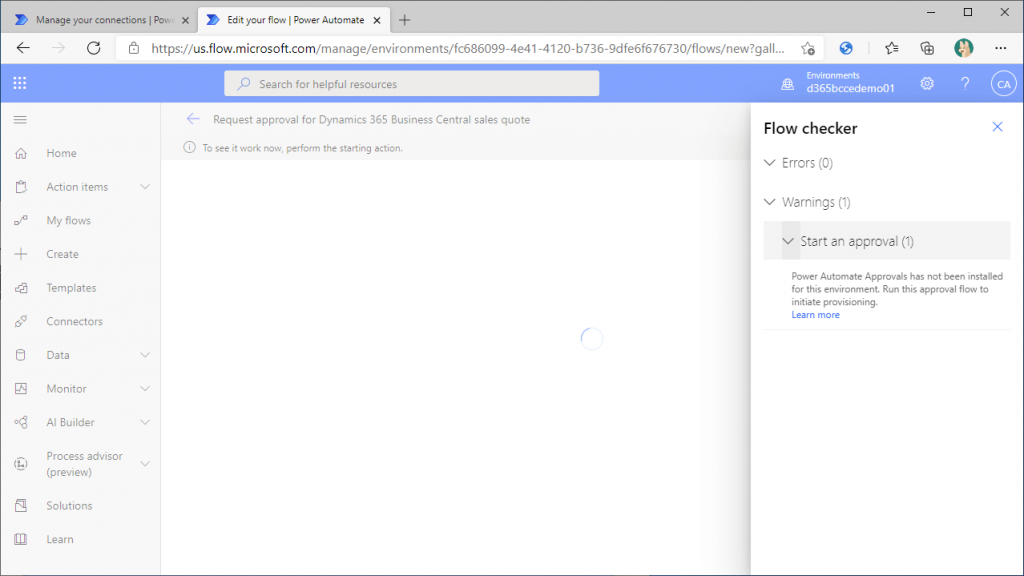Click the Connectors plug icon
Image resolution: width=1024 pixels, height=576 pixels.
pyautogui.click(x=21, y=321)
